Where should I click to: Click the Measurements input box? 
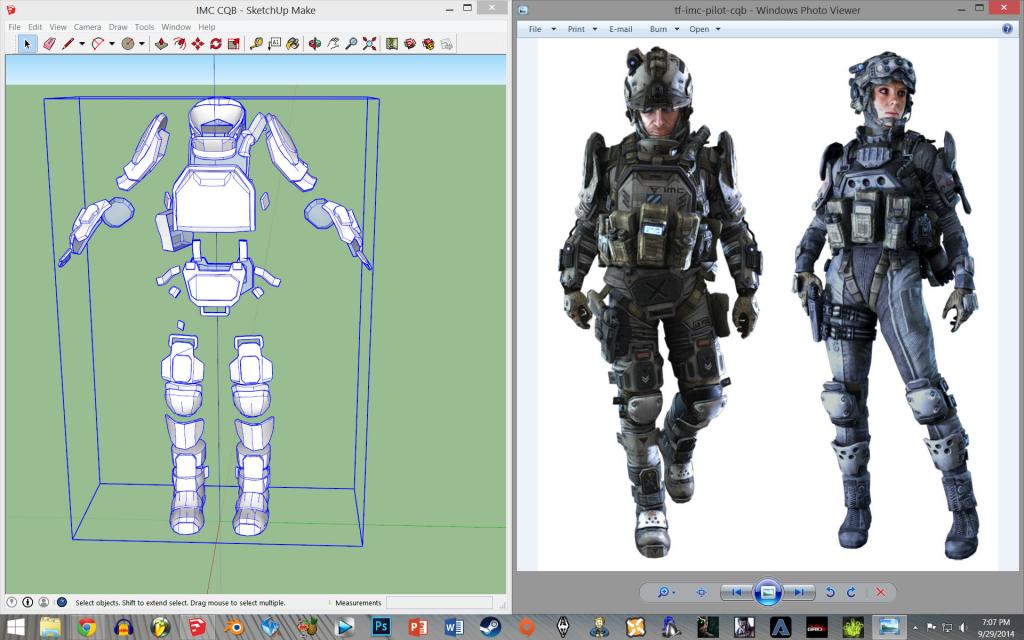[x=439, y=602]
